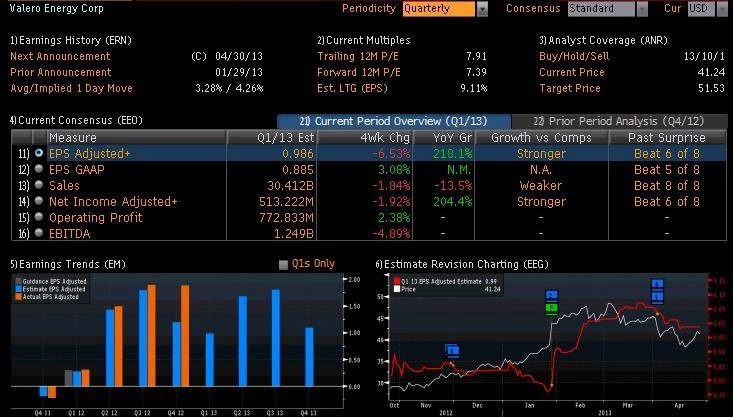Open Current Consensus (EEO) section link
Viewport: 733px width, 417px height.
(x=76, y=120)
